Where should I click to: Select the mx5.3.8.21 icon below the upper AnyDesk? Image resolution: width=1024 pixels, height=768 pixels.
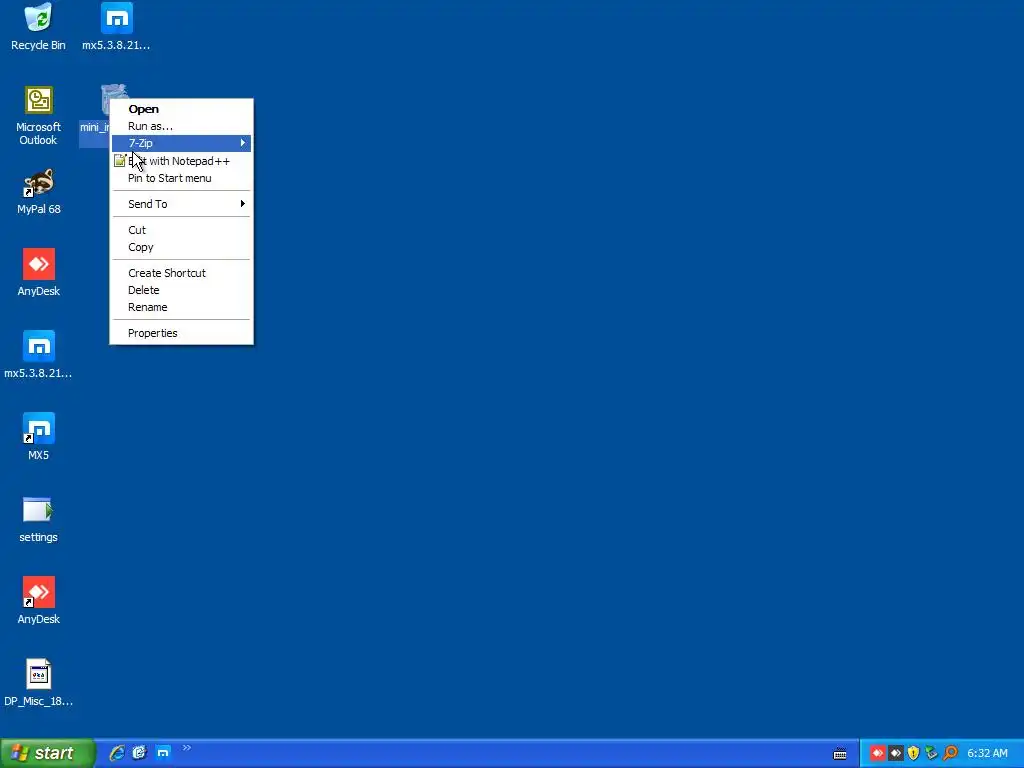pos(39,355)
